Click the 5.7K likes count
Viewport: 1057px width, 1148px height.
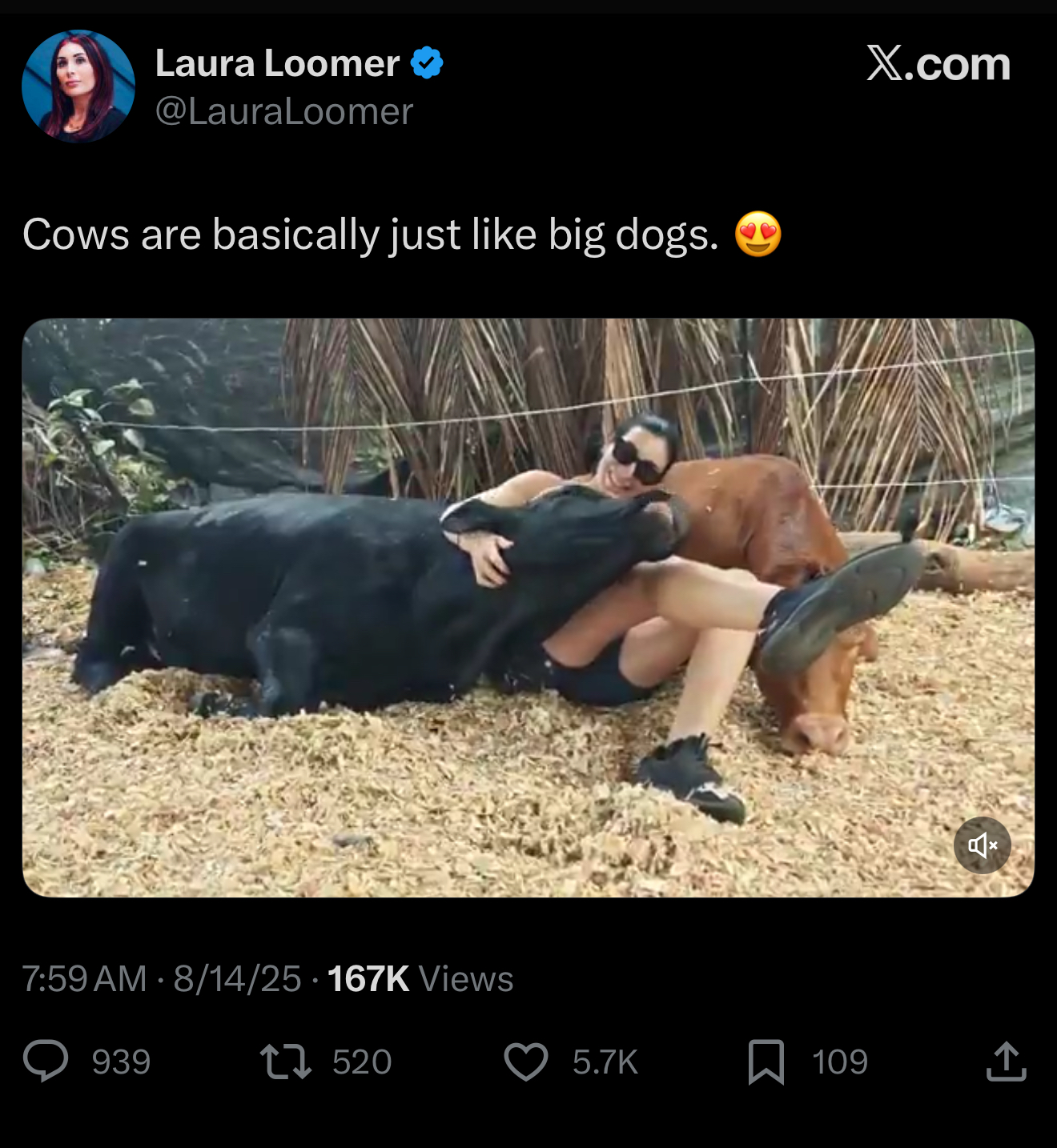coord(605,1062)
